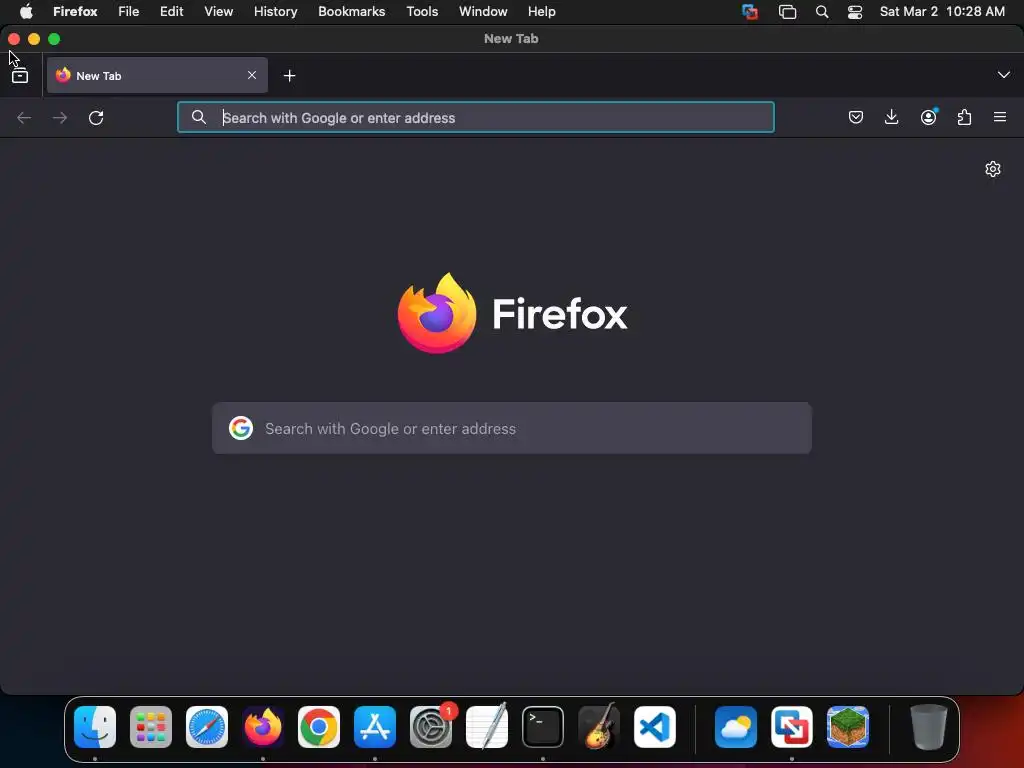Open Finder from the Dock

tap(95, 727)
